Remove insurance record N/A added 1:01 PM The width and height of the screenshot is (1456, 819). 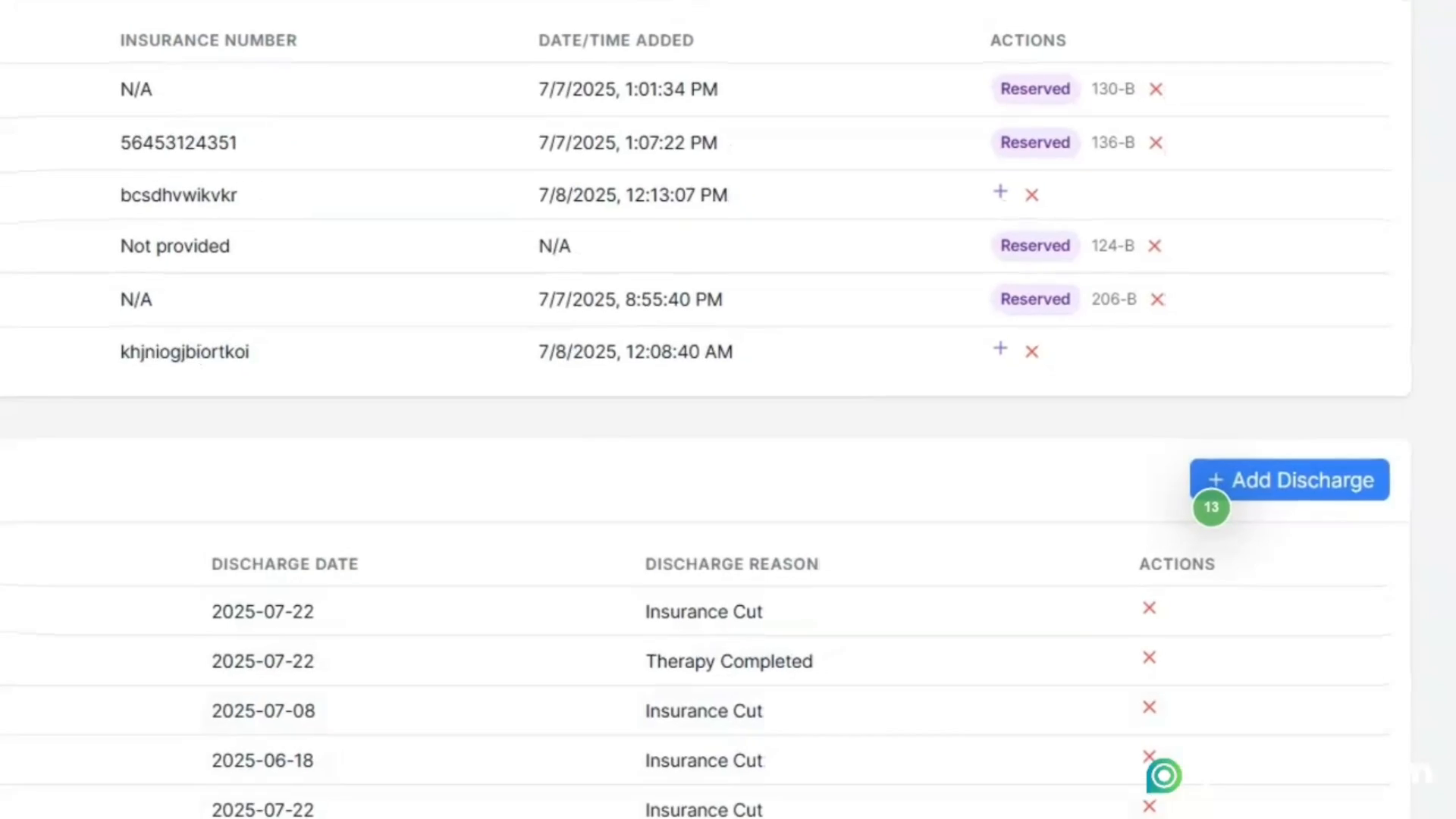click(1156, 89)
